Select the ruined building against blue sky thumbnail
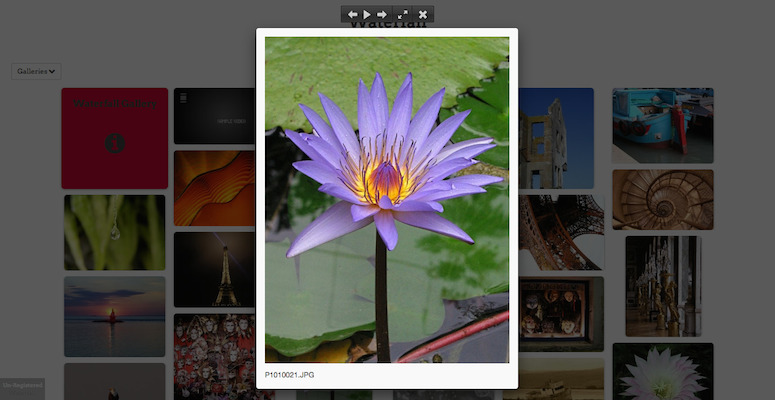This screenshot has width=775, height=400. pos(555,137)
